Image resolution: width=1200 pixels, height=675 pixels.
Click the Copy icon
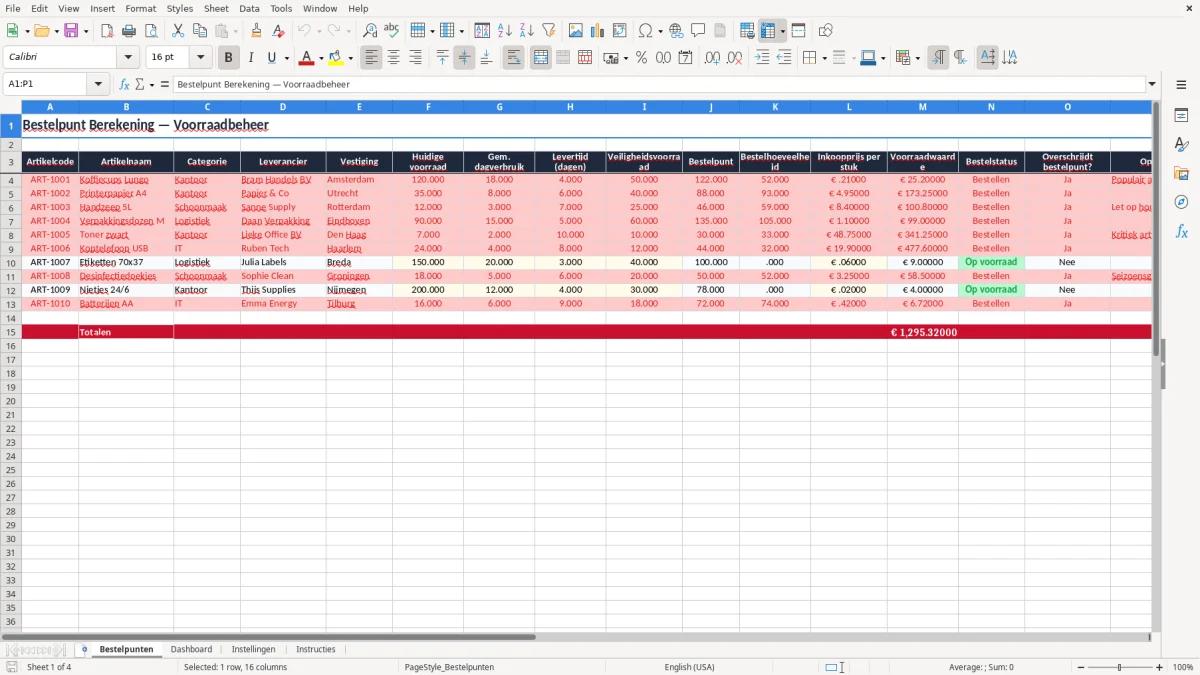(200, 31)
